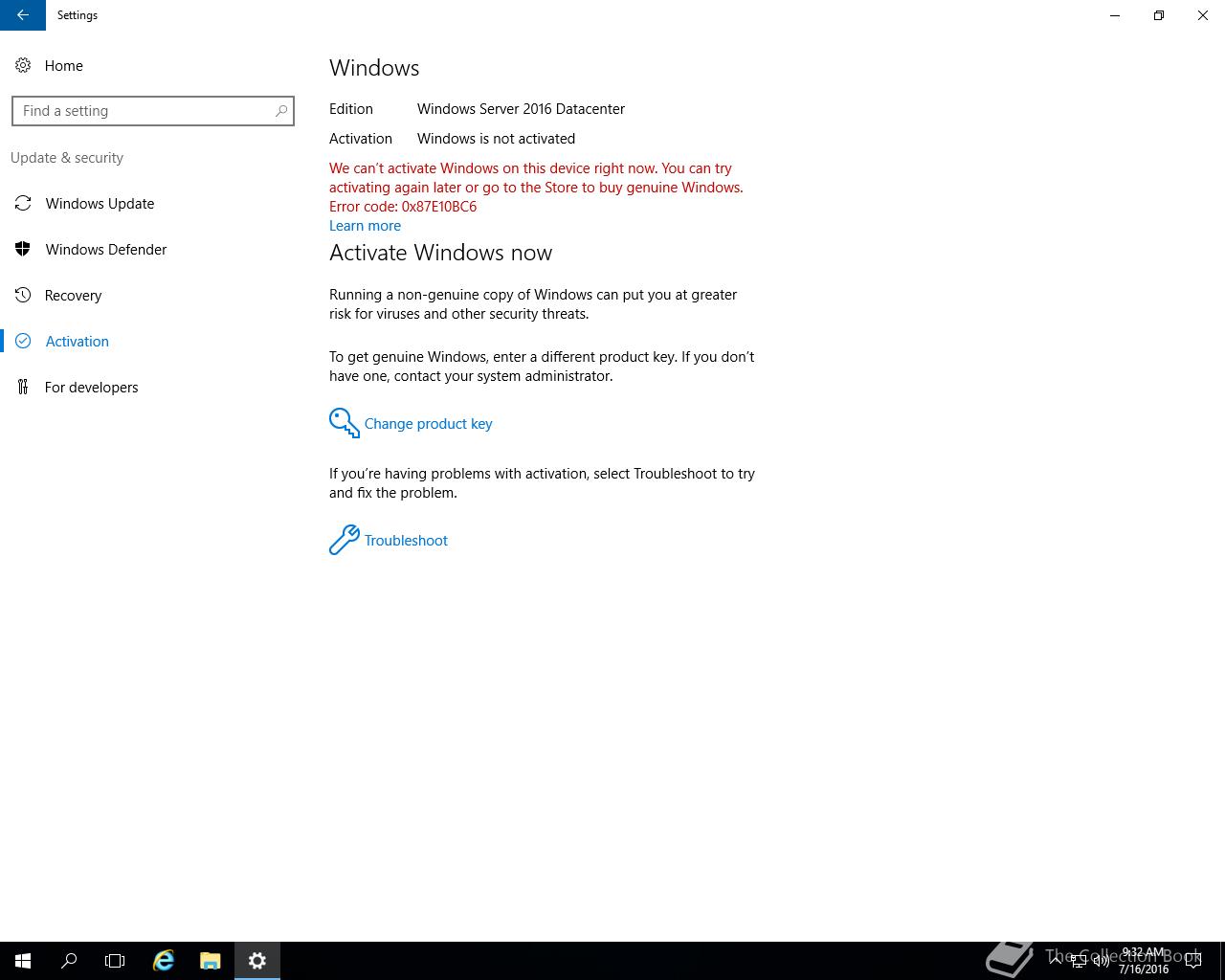Click the error code text 0x87E10BC6
This screenshot has height=980, width=1225.
point(439,207)
